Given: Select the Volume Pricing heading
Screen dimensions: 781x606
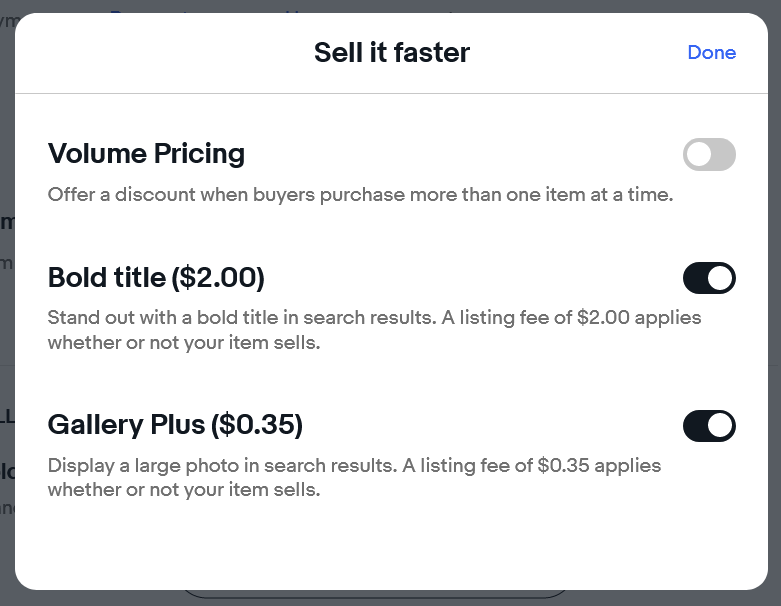Looking at the screenshot, I should [146, 154].
